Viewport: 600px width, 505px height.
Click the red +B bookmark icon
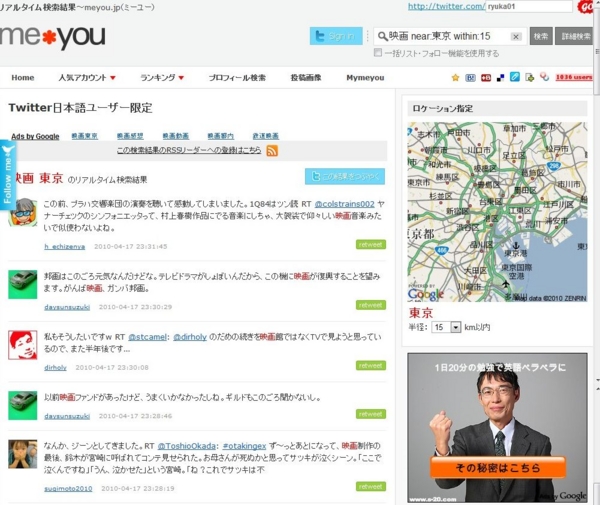[486, 78]
